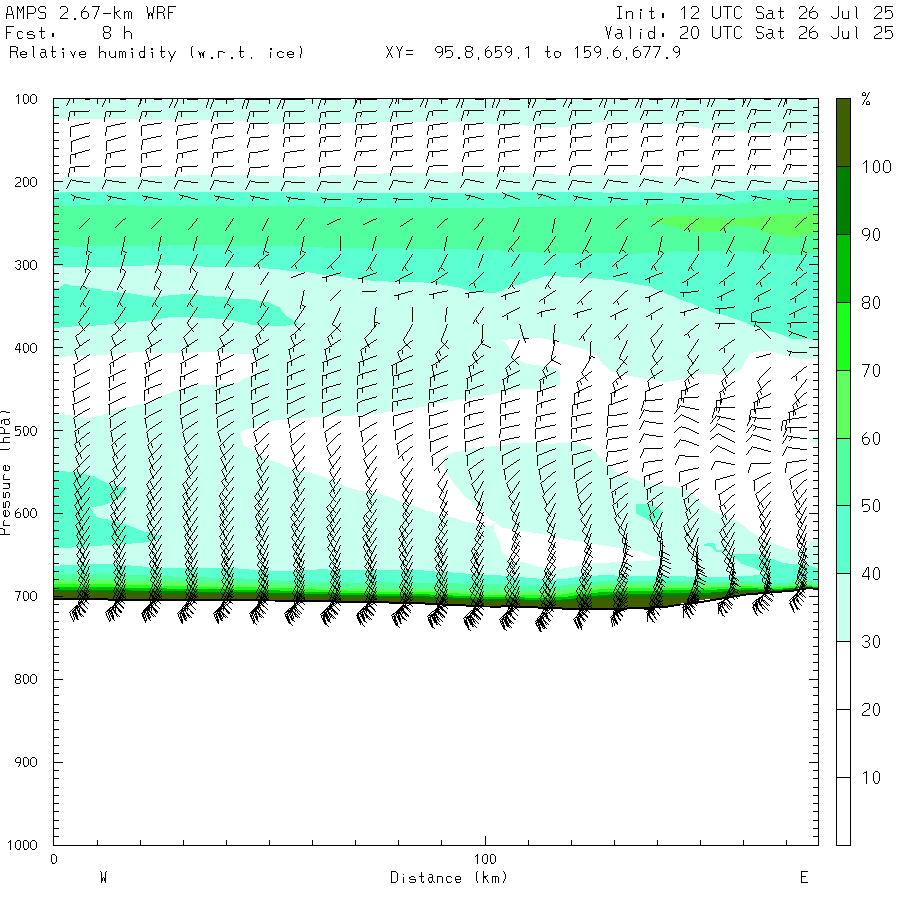
Task: Click the 'E' east end marker
Action: (x=804, y=878)
